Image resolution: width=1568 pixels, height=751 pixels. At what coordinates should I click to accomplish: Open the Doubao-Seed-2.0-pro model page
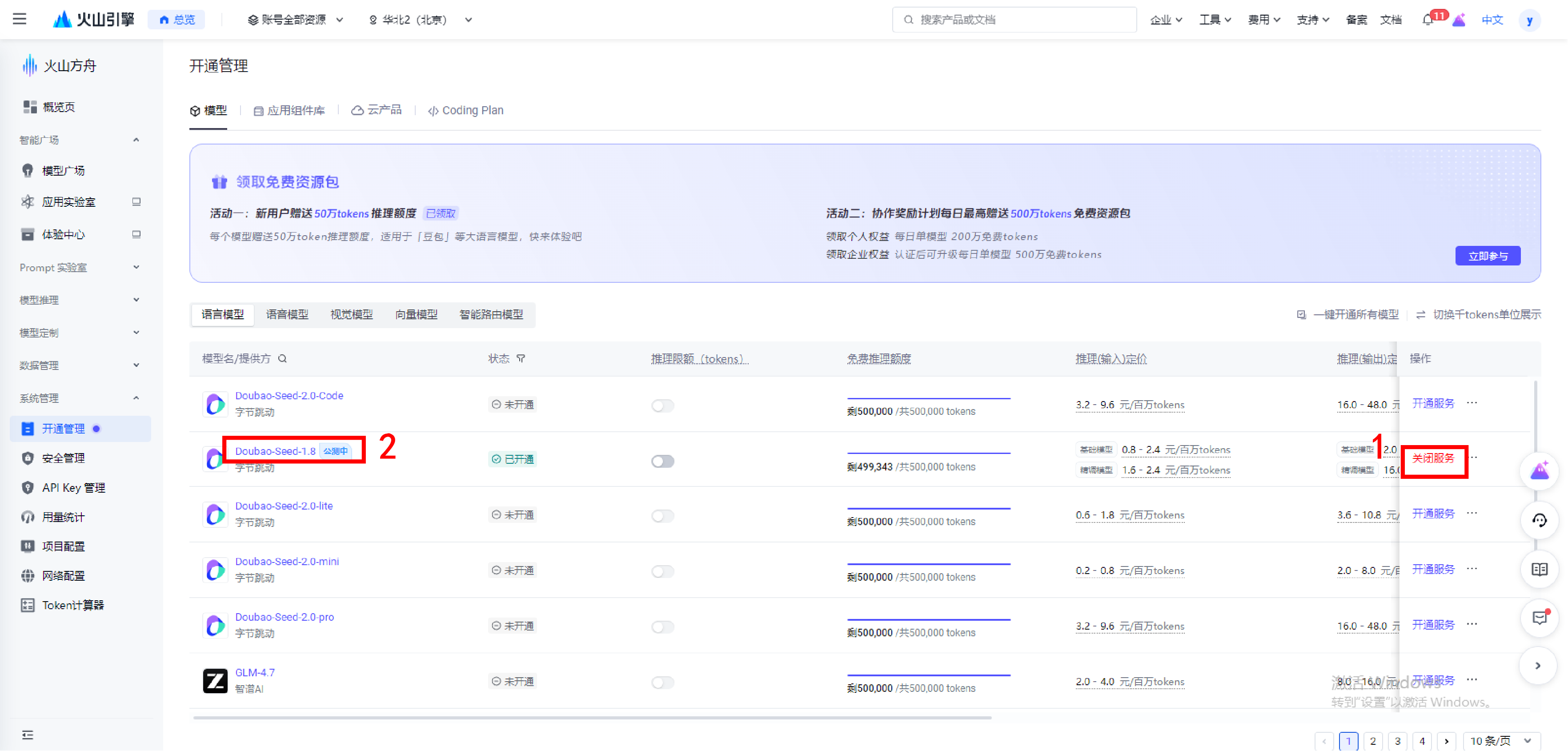coord(284,617)
